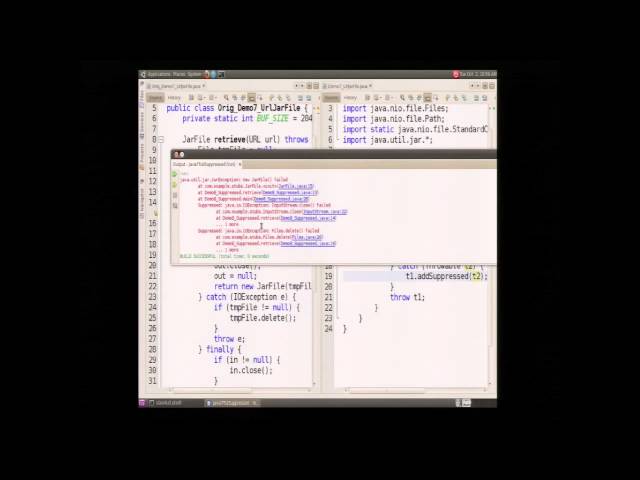Open Forward history dropdown in Orig_Demo7 editor toolbar
Screen dimensions: 640x480
pyautogui.click(x=216, y=98)
